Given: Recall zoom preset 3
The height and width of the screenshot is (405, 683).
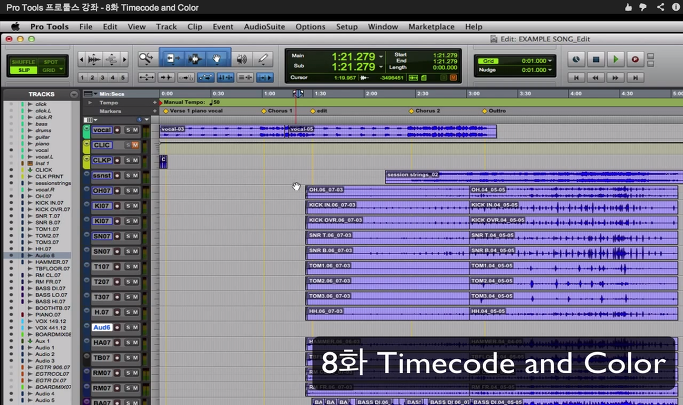Looking at the screenshot, I should click(102, 78).
